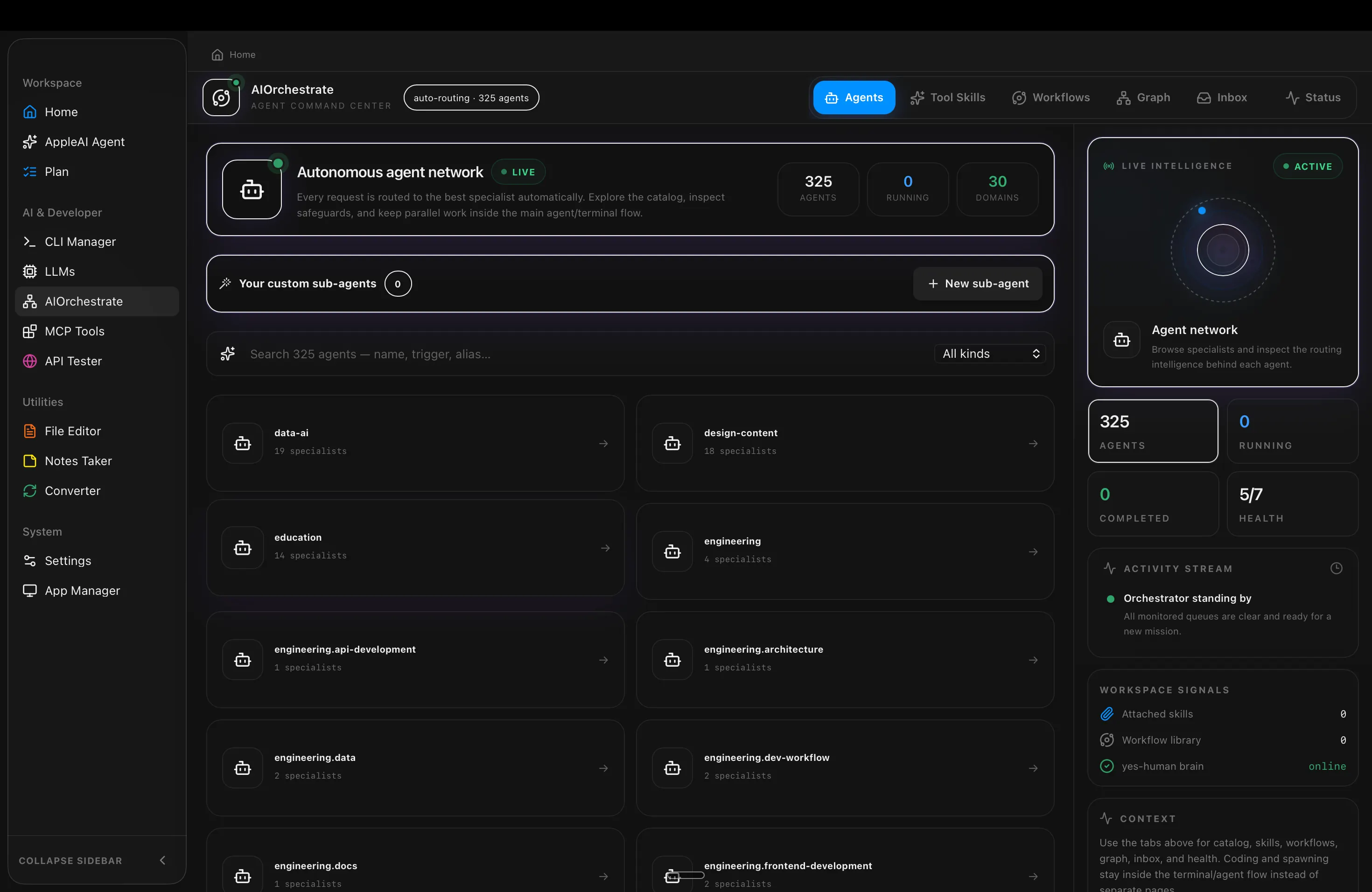Click the Activity Stream clock icon

(1336, 568)
